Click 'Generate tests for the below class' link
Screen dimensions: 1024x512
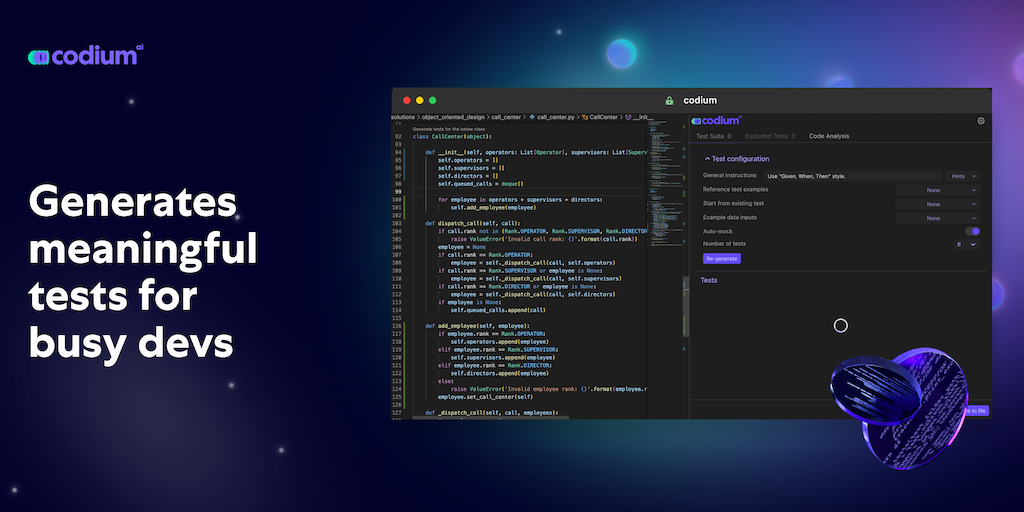click(x=449, y=129)
